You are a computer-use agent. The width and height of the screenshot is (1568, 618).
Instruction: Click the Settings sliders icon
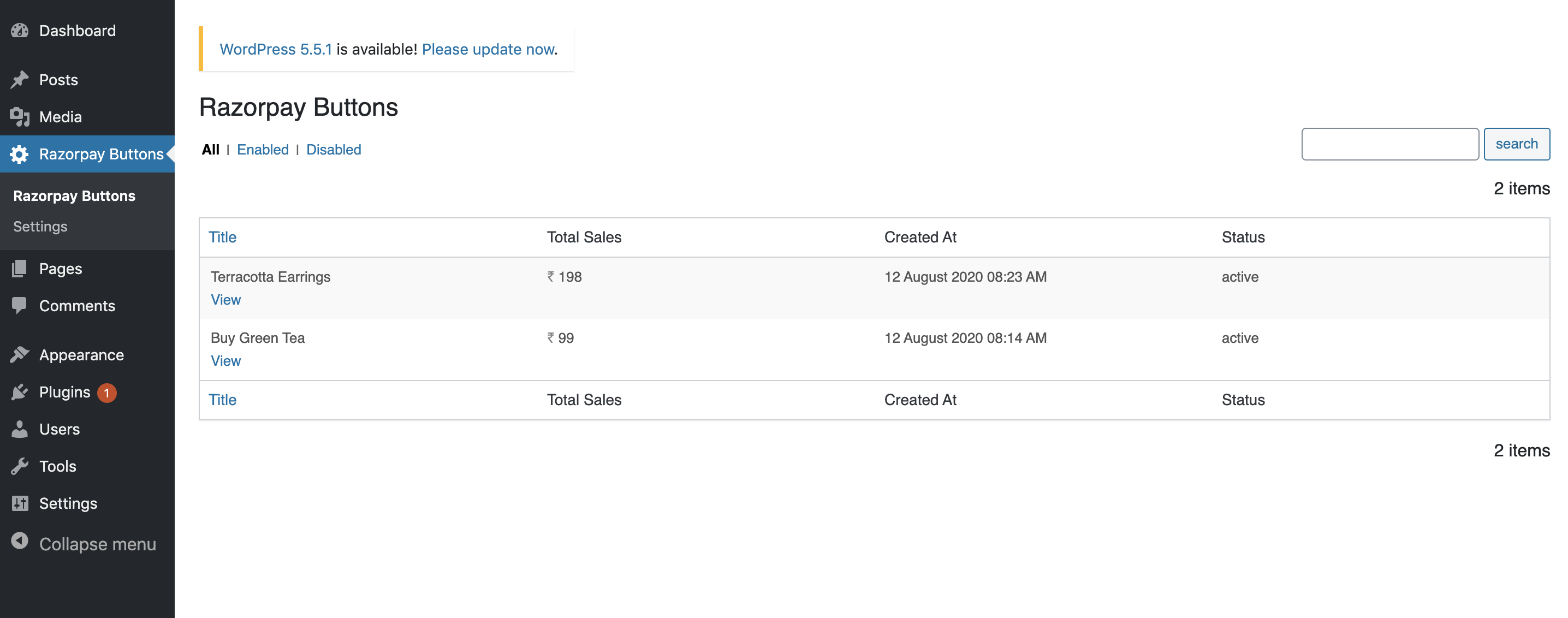(20, 503)
